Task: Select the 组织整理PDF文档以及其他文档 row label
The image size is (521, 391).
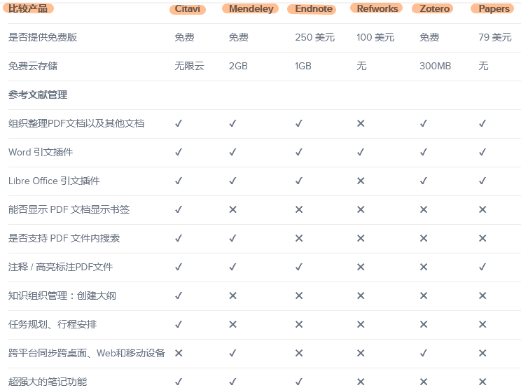Action: (76, 124)
